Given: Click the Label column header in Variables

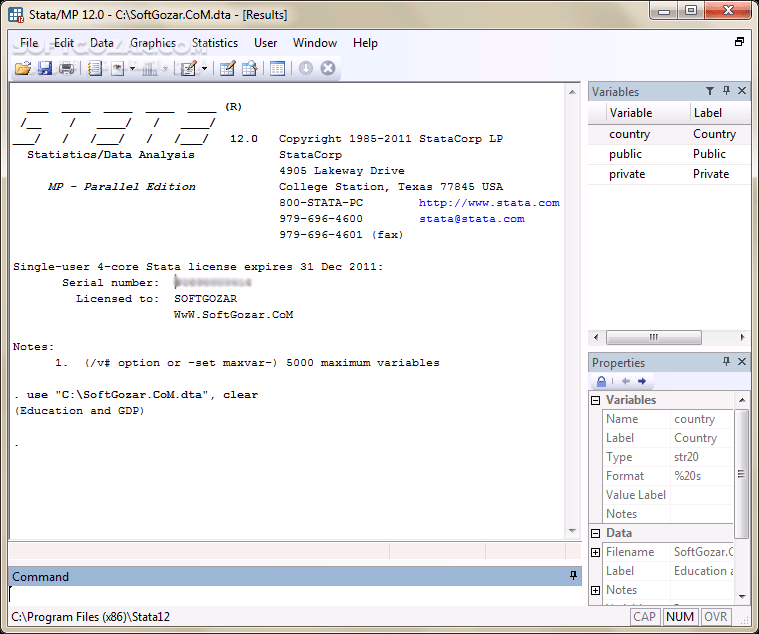Looking at the screenshot, I should [720, 113].
